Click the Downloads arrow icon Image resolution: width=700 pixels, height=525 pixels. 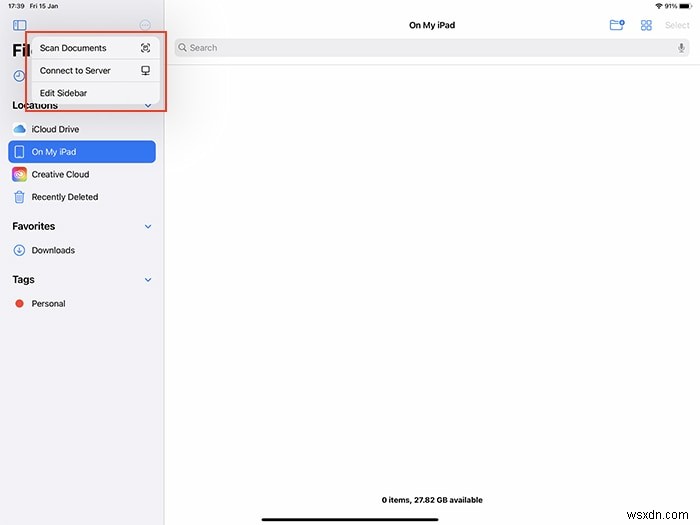point(19,250)
